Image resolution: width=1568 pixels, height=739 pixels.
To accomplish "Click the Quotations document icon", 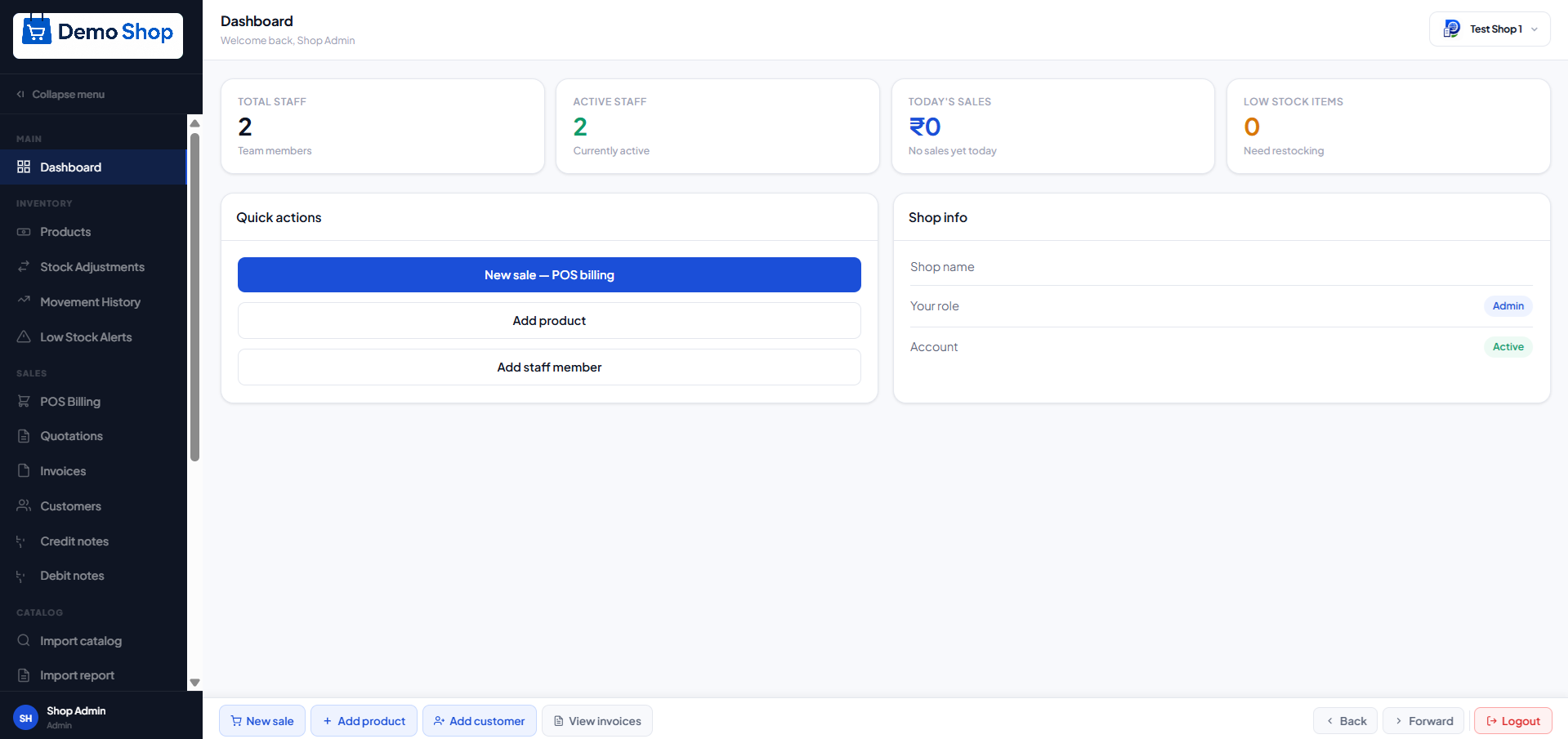I will [24, 436].
